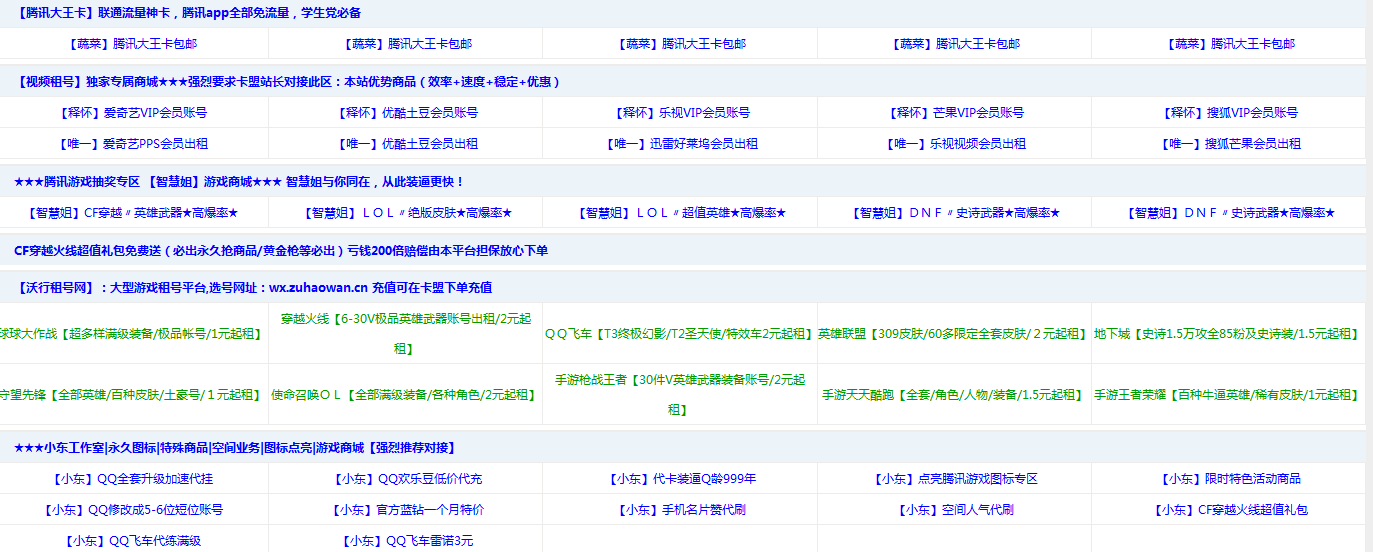The image size is (1373, 552).
Task: Open 【小东】点亮腾讯游戏图标专区
Action: point(956,479)
